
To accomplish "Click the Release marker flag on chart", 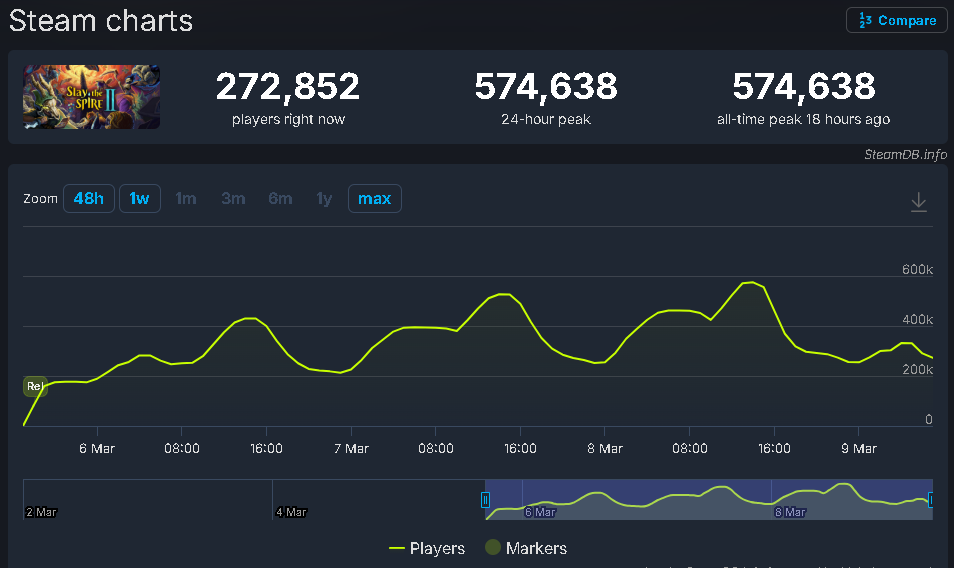I will (35, 386).
